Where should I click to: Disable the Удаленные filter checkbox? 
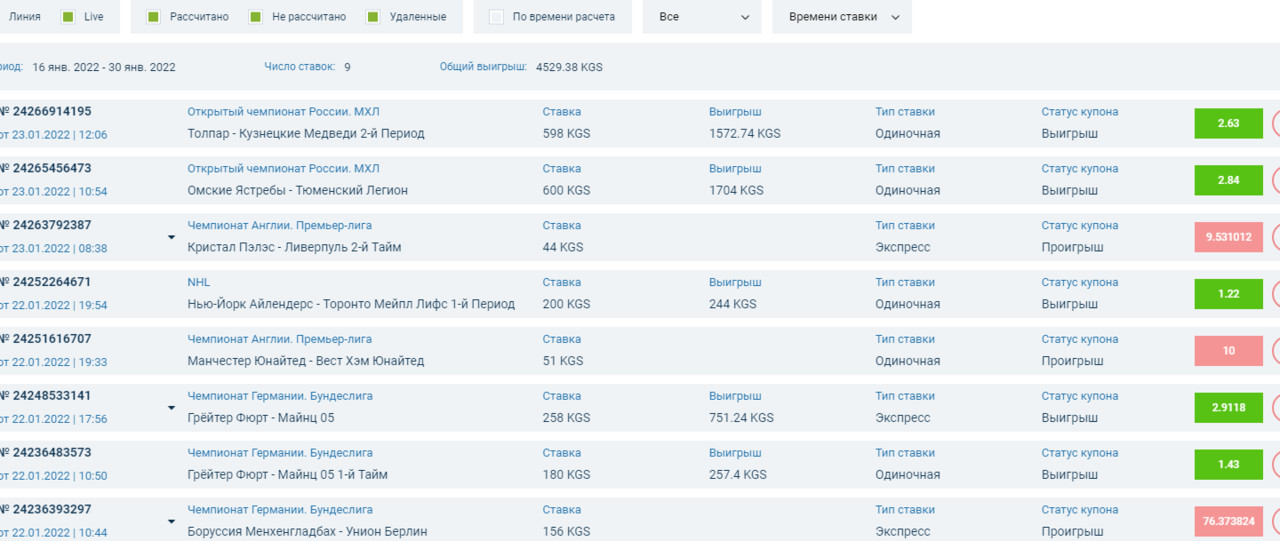click(373, 17)
